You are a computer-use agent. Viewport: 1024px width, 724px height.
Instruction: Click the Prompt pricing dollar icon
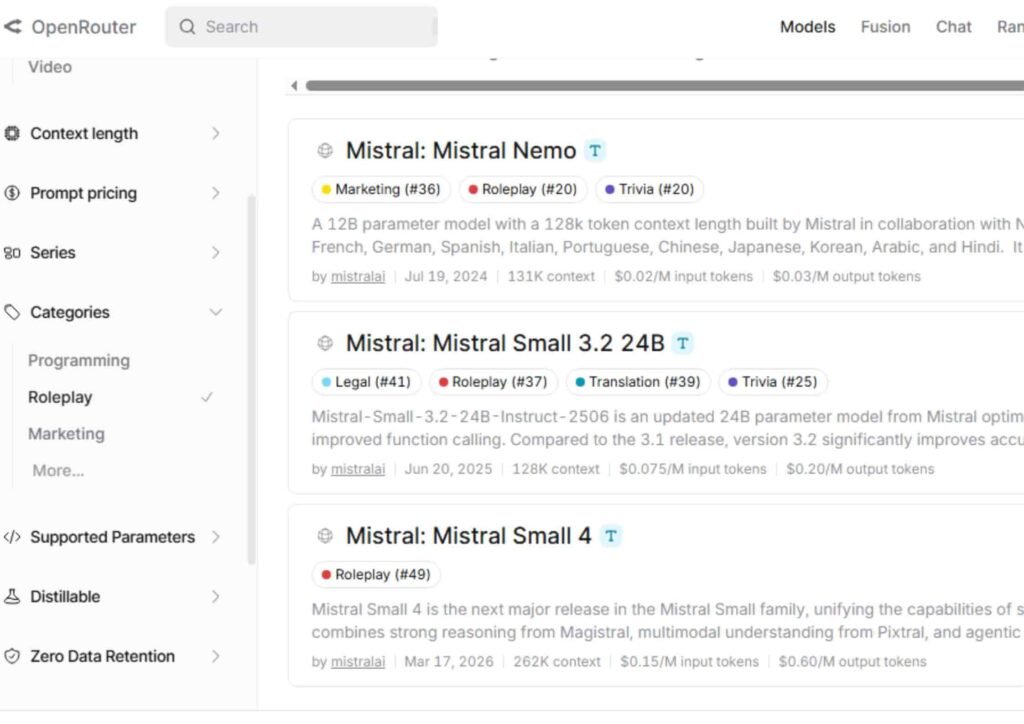point(12,193)
